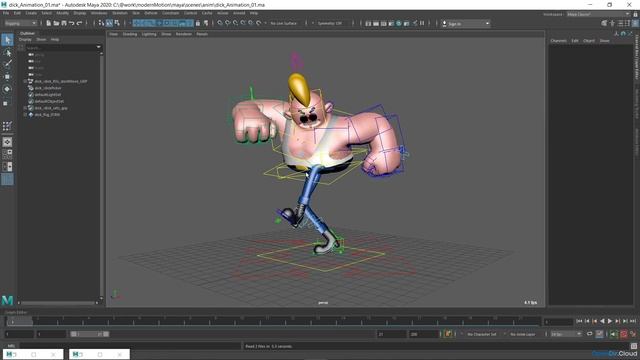Open the Workspace Maya Classic dropdown
This screenshot has height=360, width=640.
click(x=598, y=14)
